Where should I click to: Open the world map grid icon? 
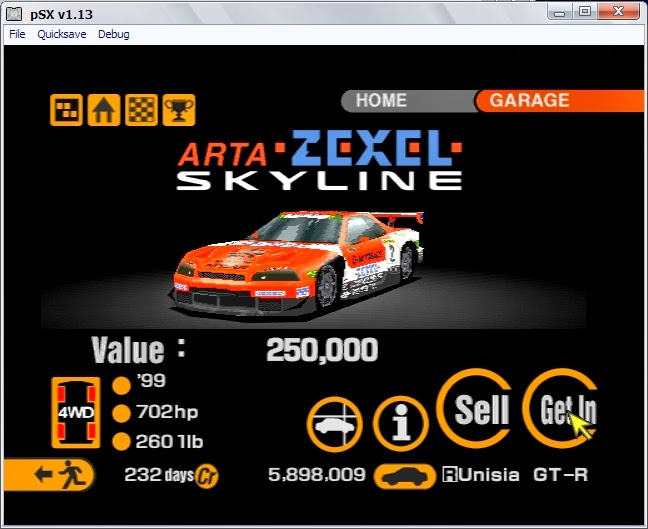pyautogui.click(x=66, y=110)
